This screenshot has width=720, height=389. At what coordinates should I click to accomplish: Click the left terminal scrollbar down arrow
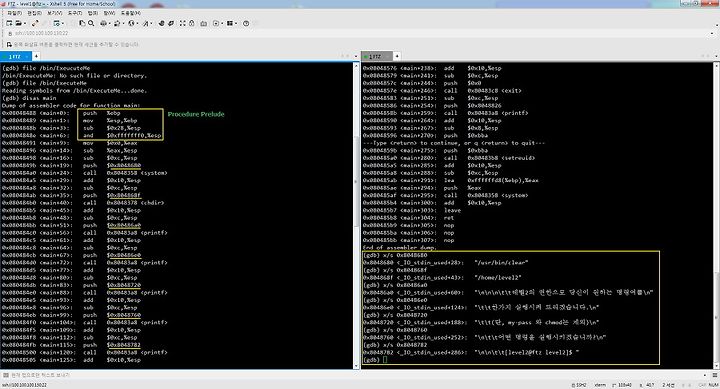pyautogui.click(x=356, y=366)
